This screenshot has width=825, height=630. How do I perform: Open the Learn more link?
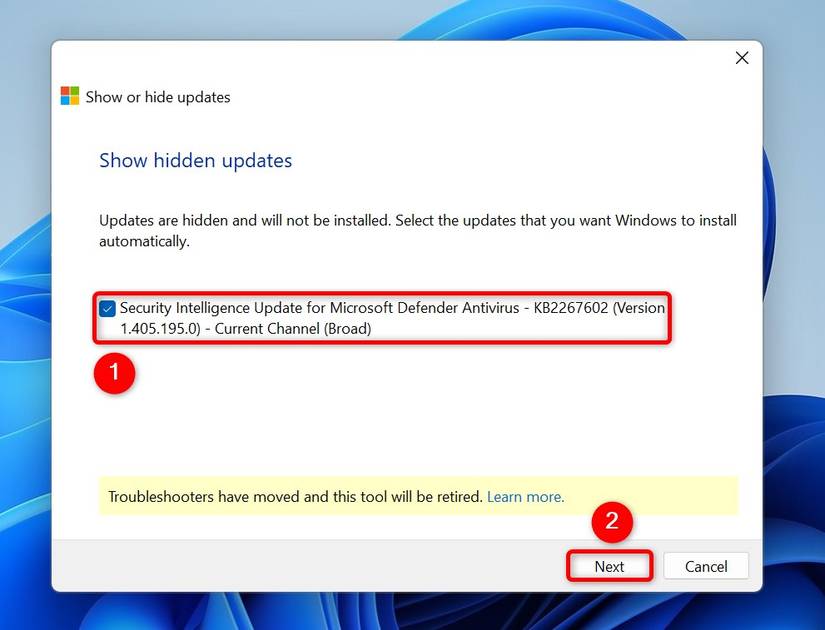525,496
